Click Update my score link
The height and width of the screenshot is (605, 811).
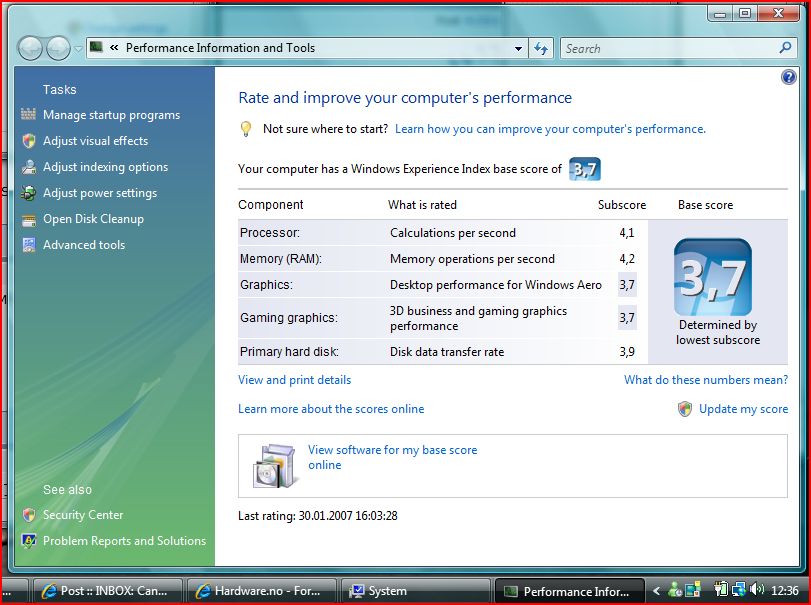pos(743,409)
